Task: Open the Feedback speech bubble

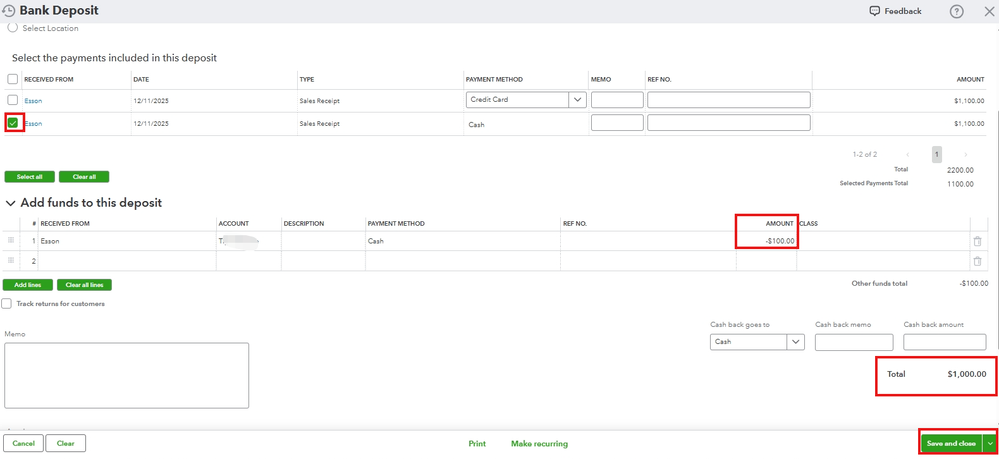Action: click(x=875, y=11)
